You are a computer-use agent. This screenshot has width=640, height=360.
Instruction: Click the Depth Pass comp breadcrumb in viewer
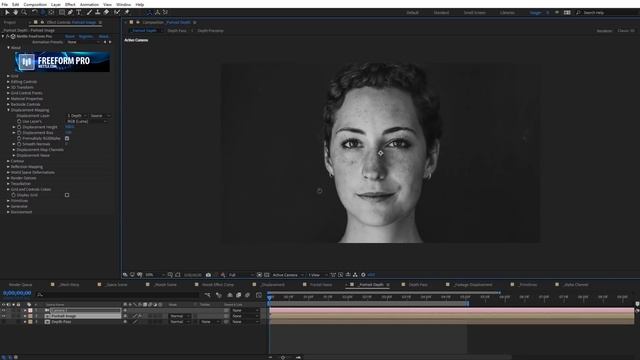click(x=177, y=31)
